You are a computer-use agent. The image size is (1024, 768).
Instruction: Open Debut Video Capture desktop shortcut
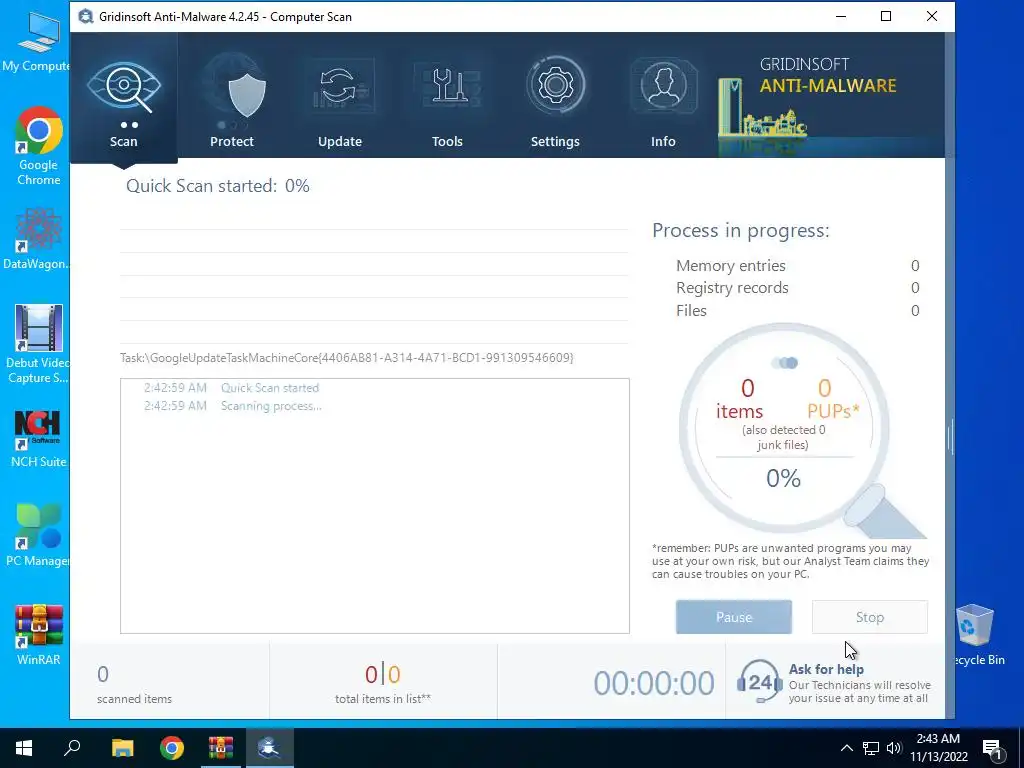[37, 344]
